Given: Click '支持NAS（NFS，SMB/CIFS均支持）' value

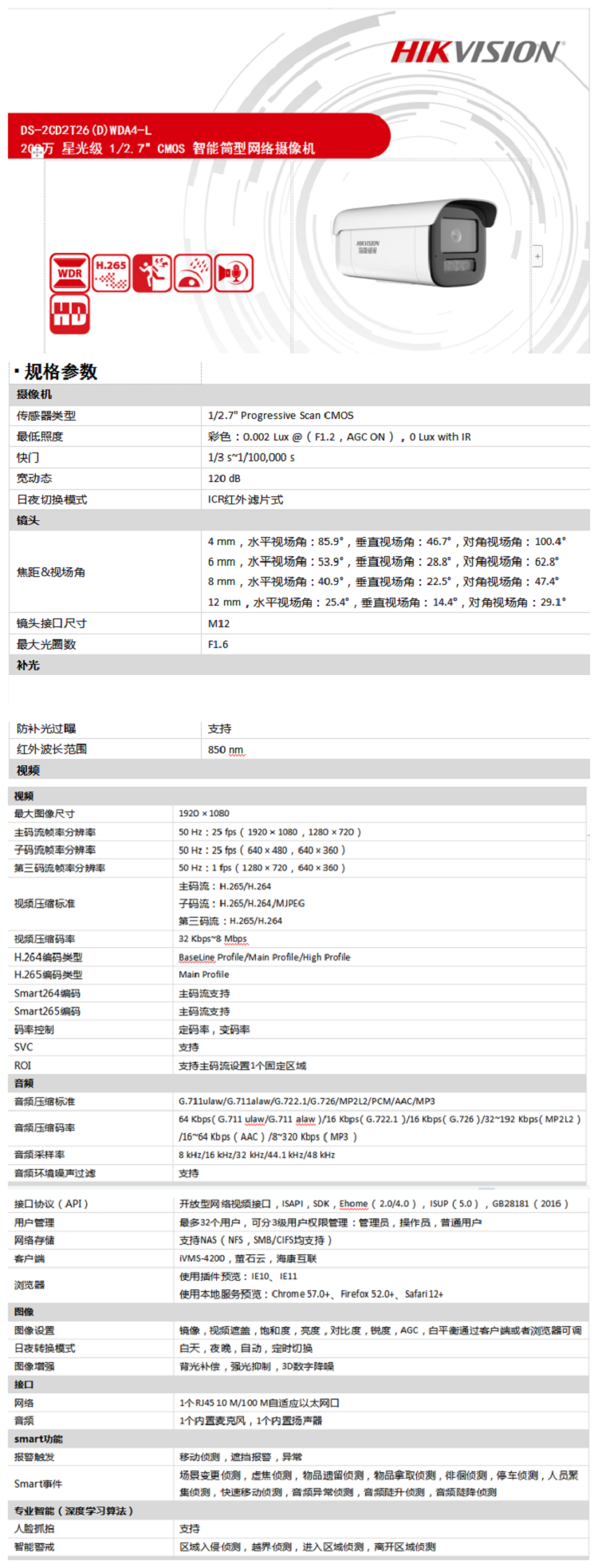Looking at the screenshot, I should tap(256, 1240).
